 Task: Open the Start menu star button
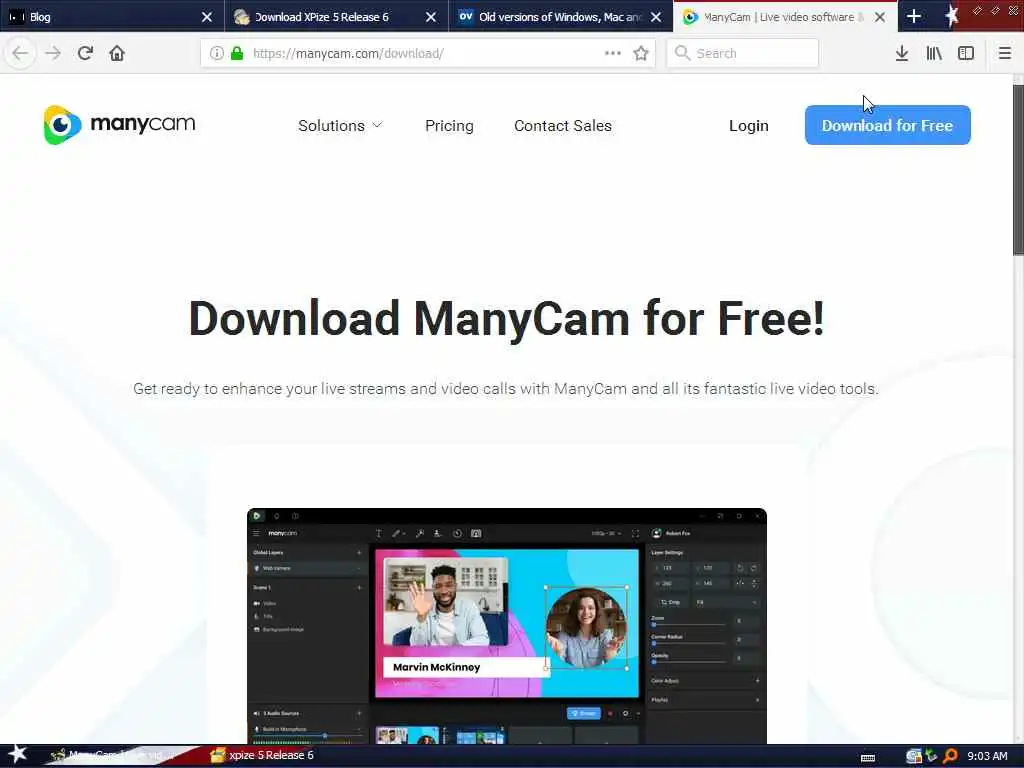pos(17,754)
